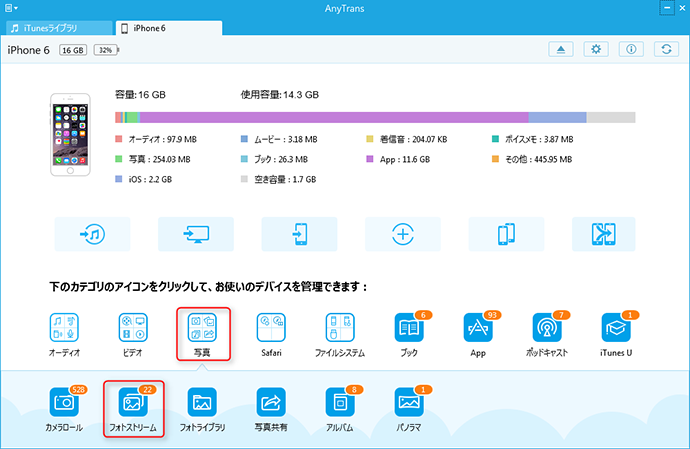Click the purple App segment of storage bar
This screenshot has width=690, height=449.
click(x=334, y=118)
